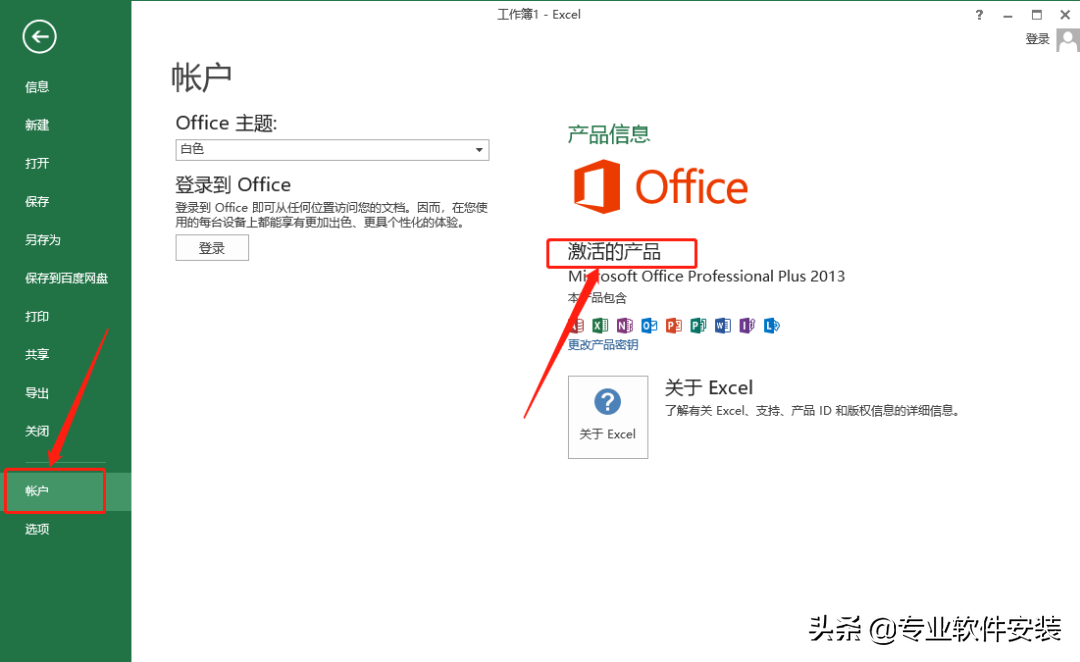The width and height of the screenshot is (1080, 662).
Task: Click the large orange Office logo
Action: click(661, 187)
